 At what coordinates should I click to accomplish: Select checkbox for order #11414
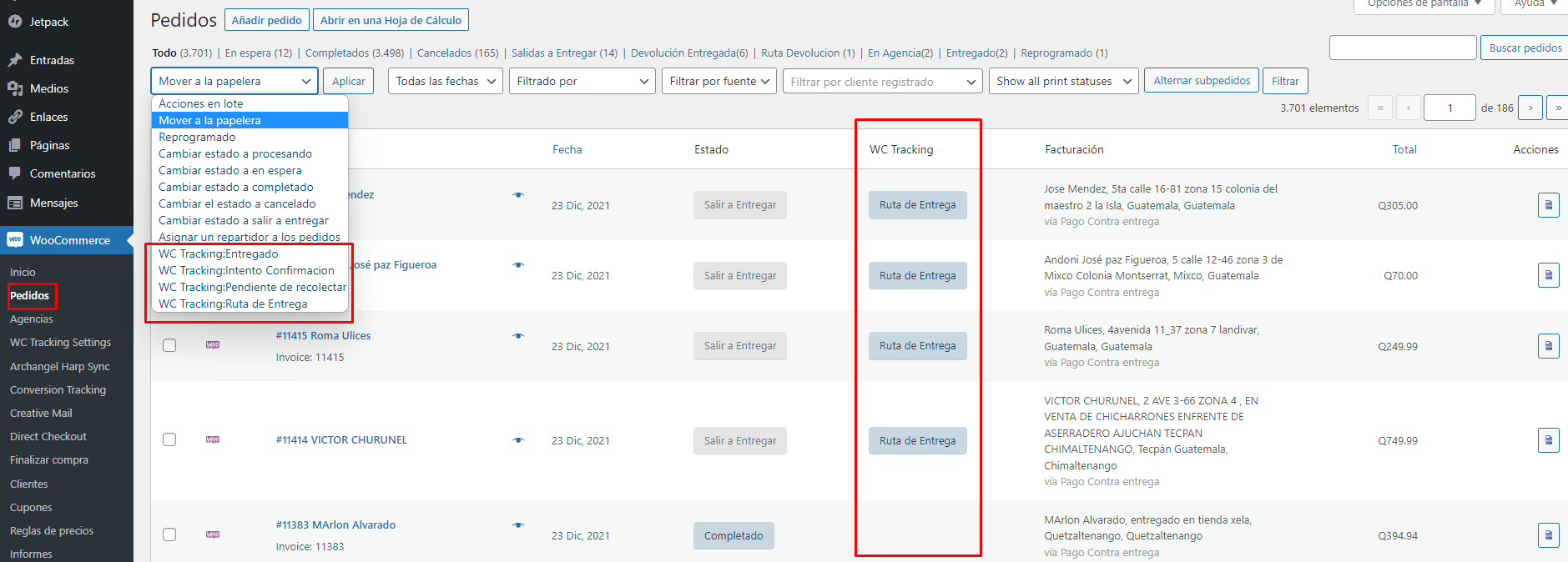pyautogui.click(x=169, y=439)
